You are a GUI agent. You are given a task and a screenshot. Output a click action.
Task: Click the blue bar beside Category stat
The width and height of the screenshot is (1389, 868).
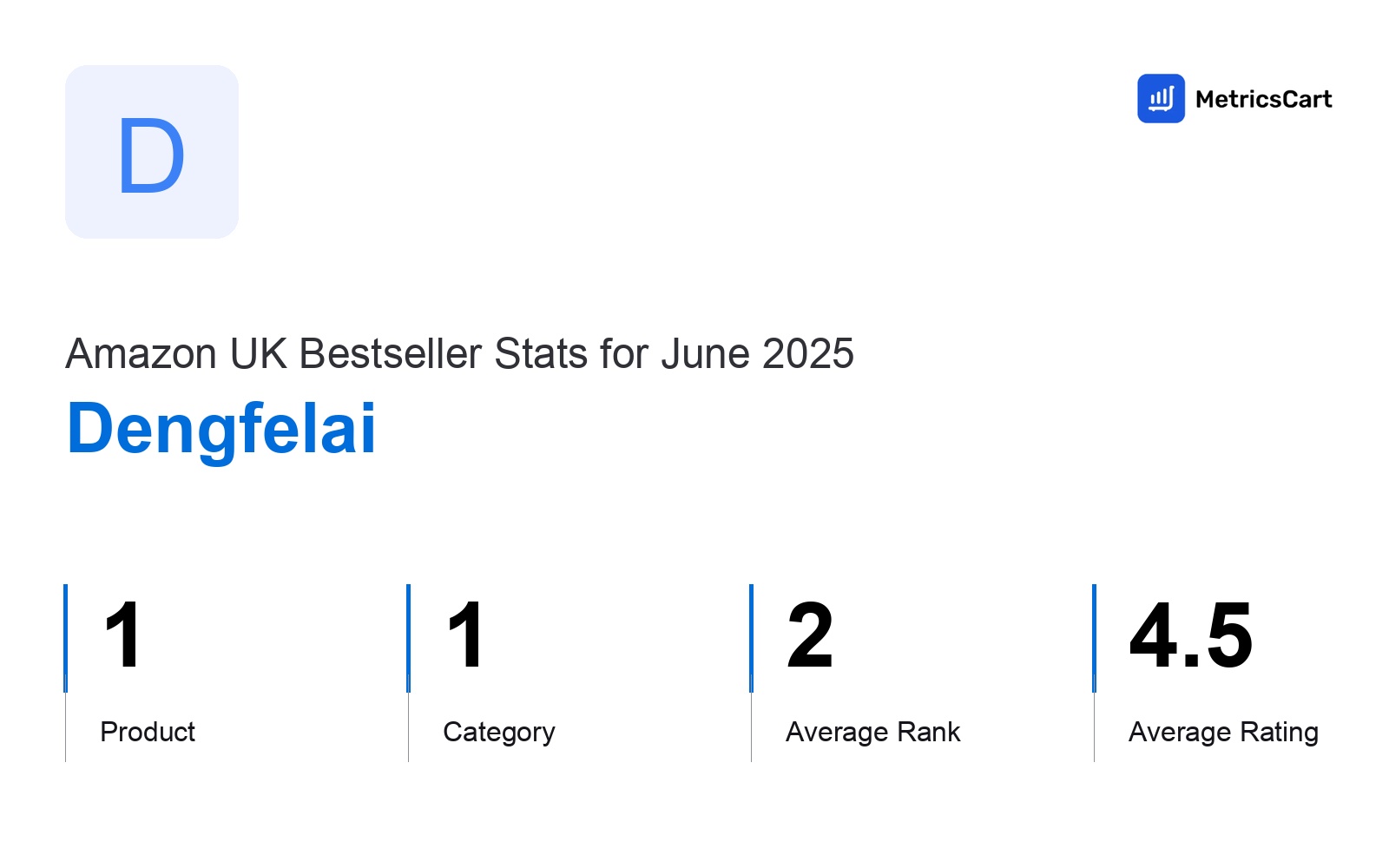(x=408, y=638)
